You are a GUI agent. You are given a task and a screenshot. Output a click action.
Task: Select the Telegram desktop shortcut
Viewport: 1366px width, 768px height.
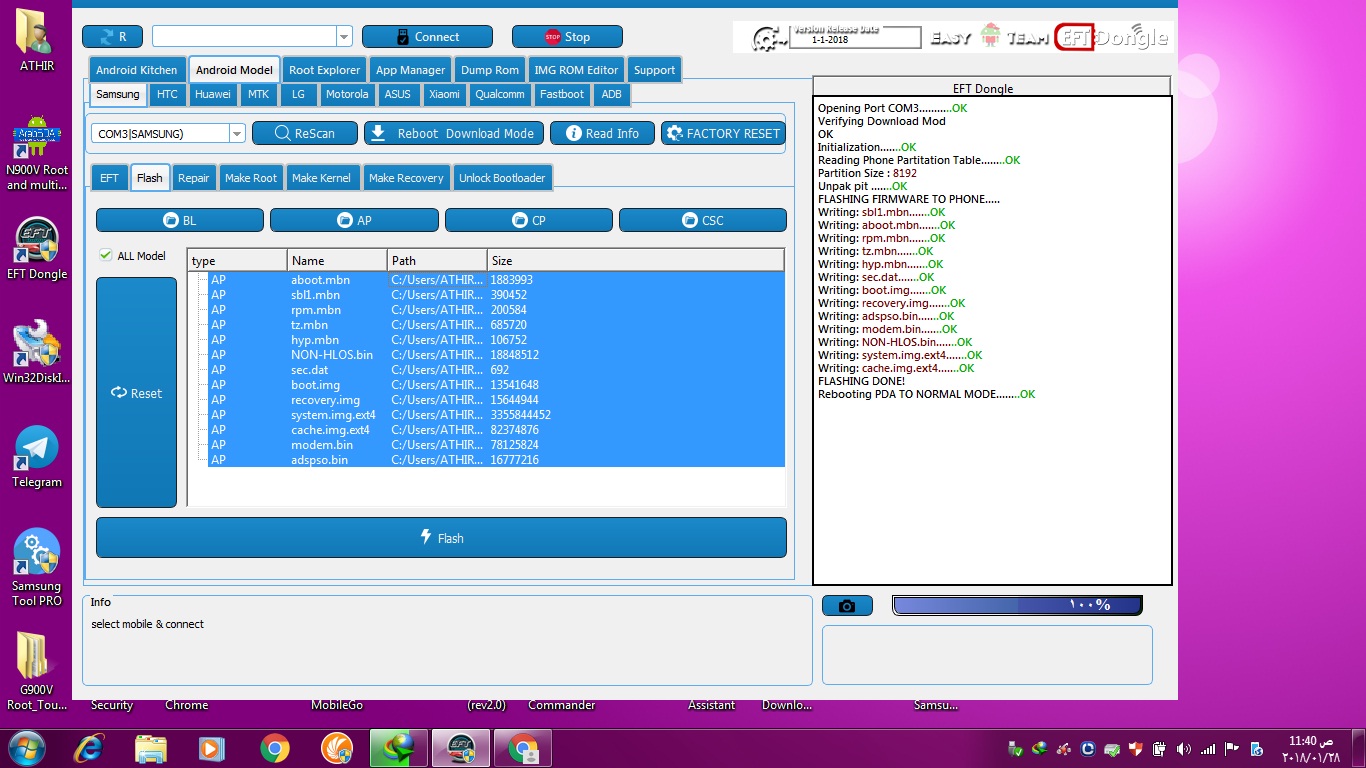[x=37, y=457]
